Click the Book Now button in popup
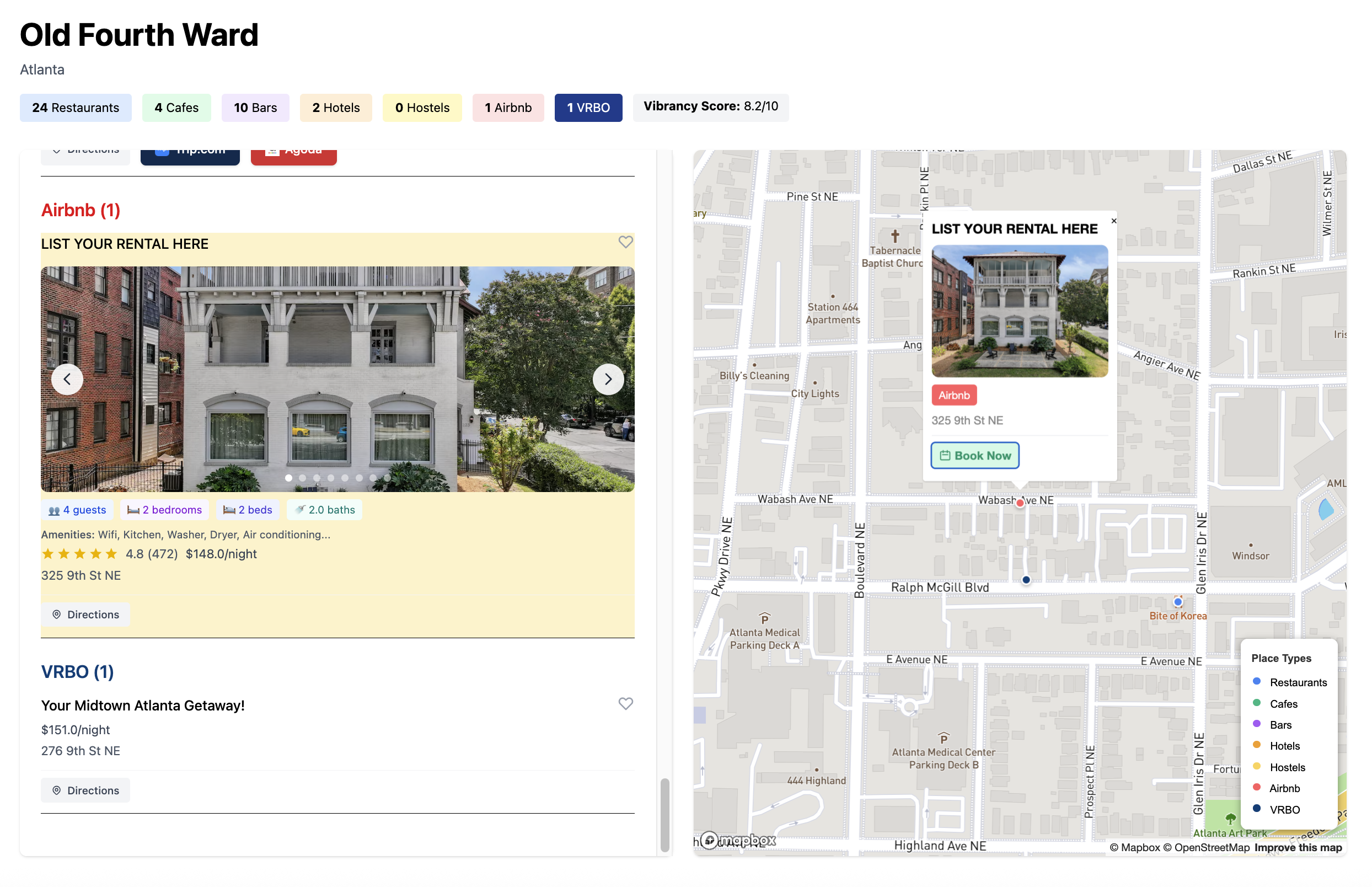Viewport: 1372px width, 887px height. coord(975,456)
